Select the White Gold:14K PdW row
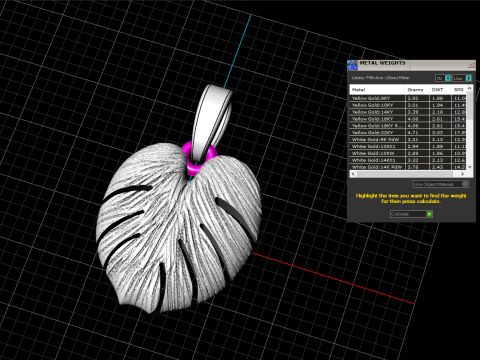 click(408, 167)
